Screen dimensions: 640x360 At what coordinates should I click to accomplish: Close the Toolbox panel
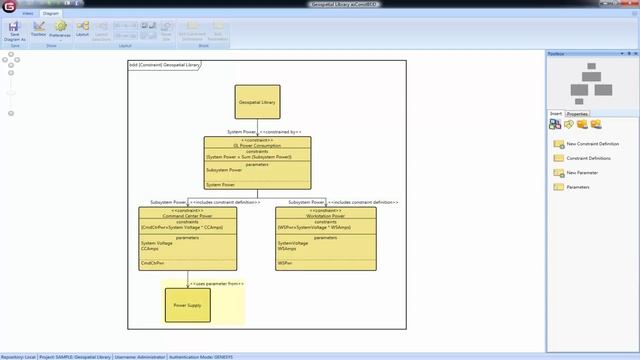[x=636, y=53]
